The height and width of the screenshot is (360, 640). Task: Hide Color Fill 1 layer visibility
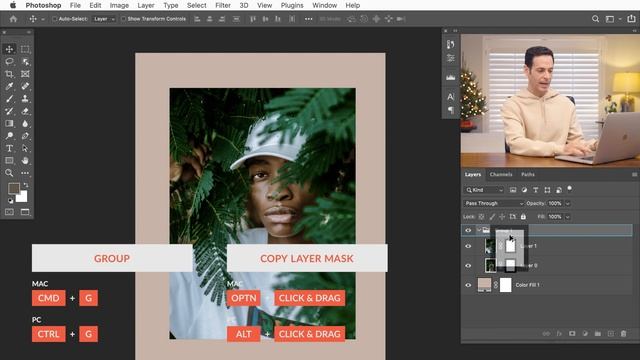(x=468, y=285)
